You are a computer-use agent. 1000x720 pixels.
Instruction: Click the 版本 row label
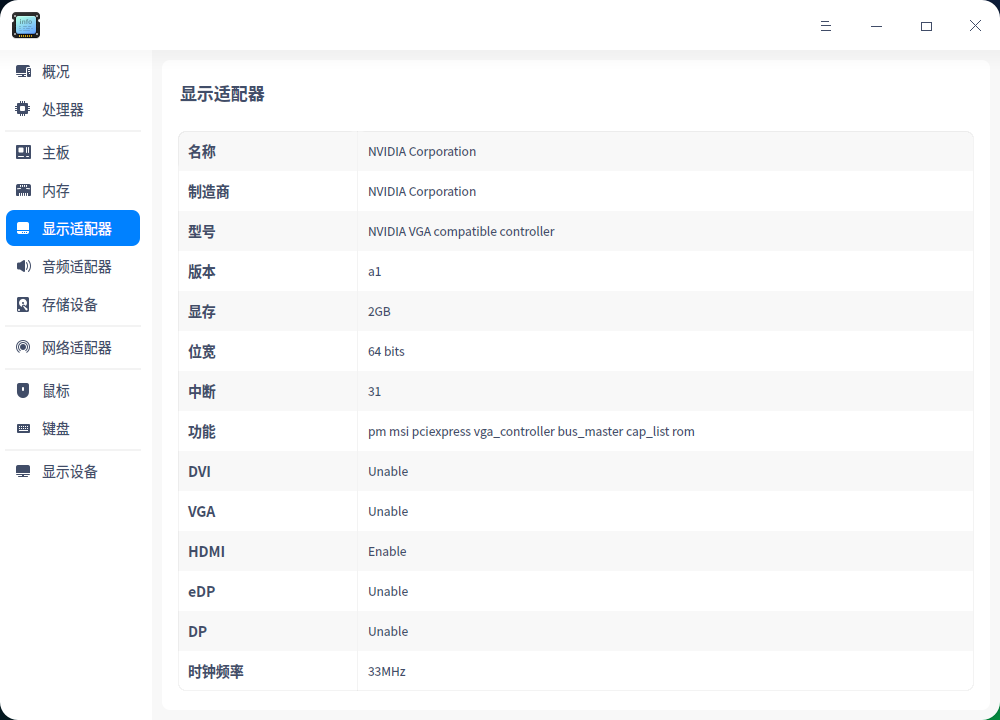pos(202,272)
